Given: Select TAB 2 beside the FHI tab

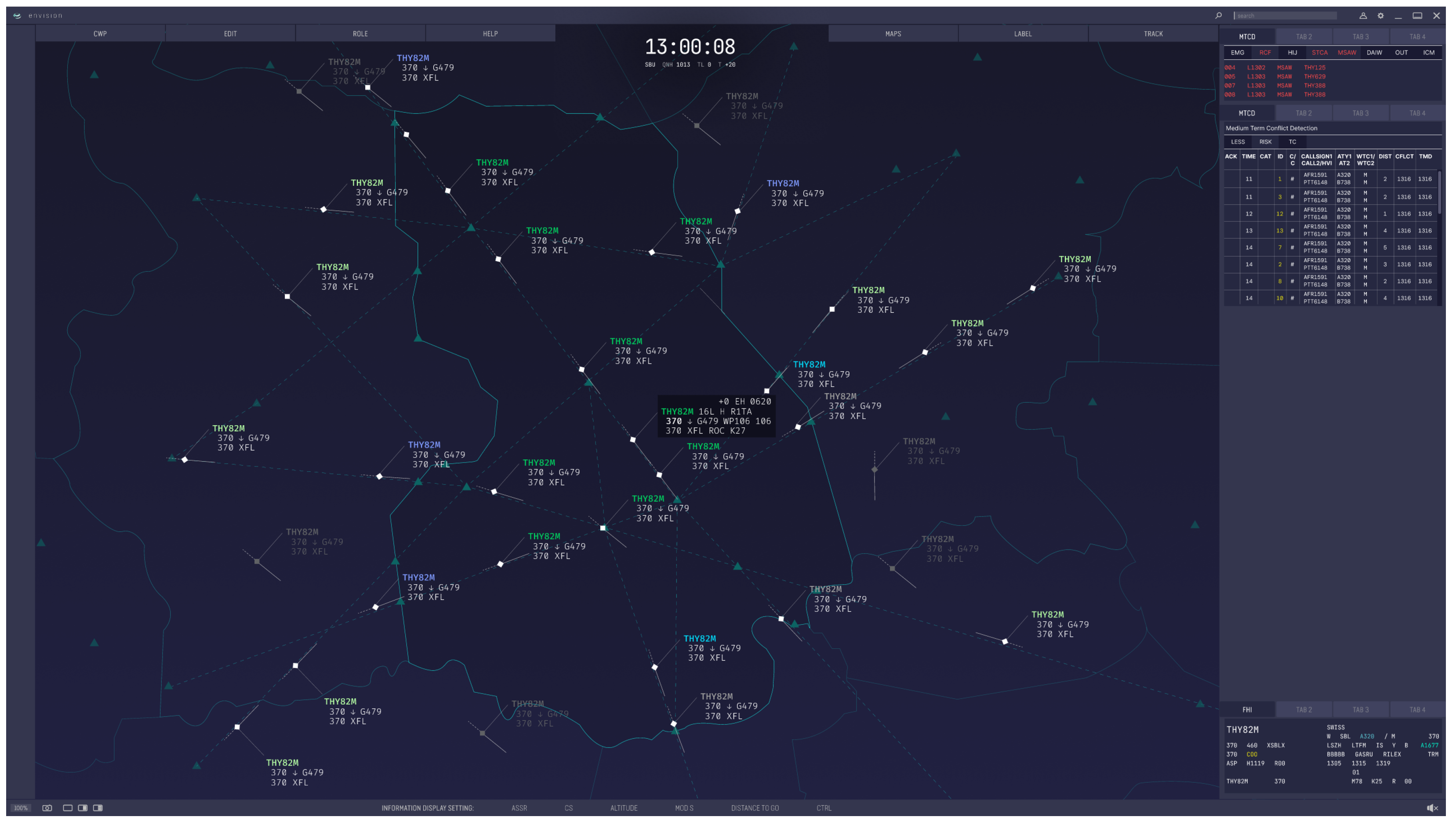Looking at the screenshot, I should (1304, 710).
